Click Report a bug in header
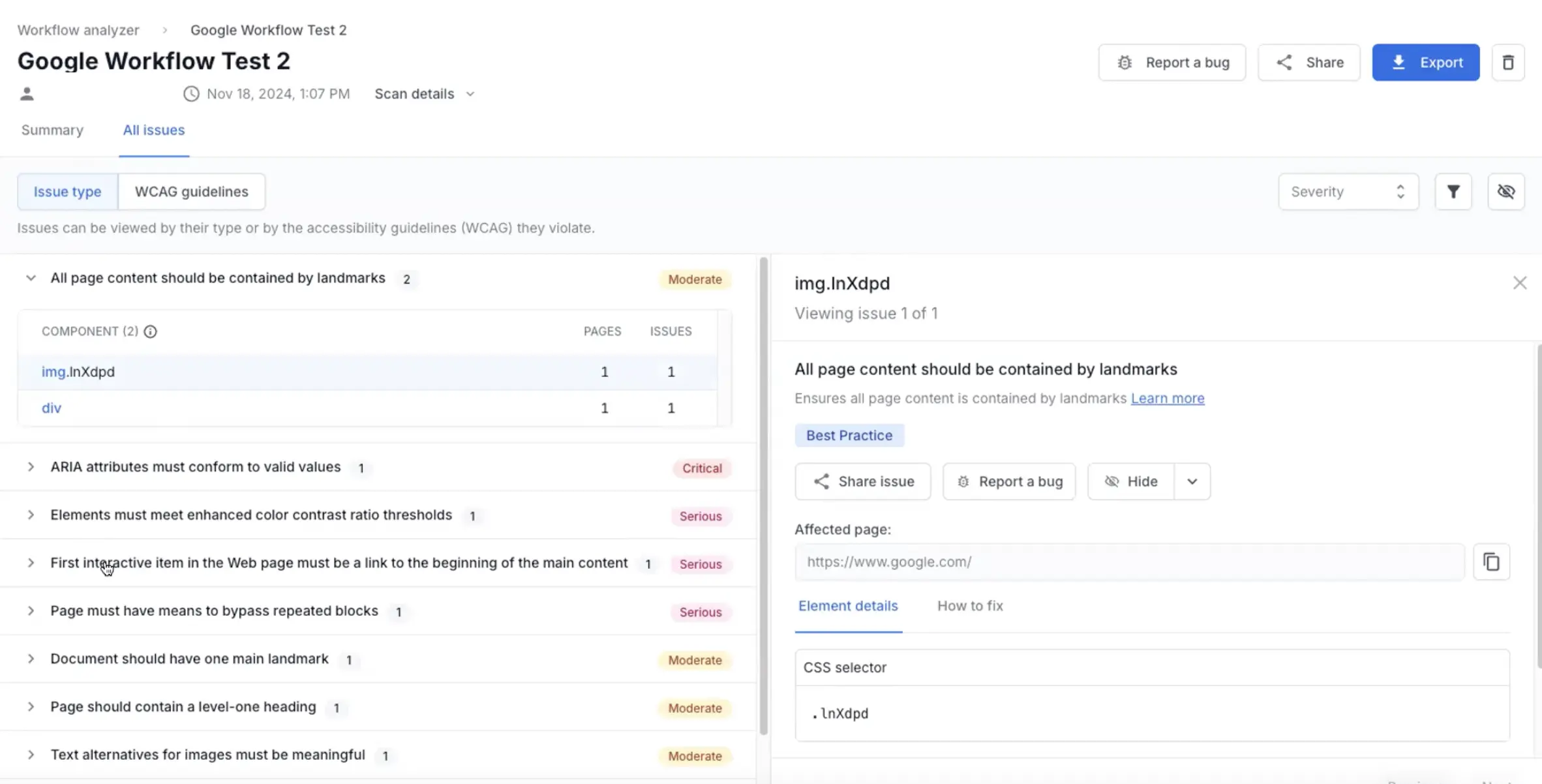This screenshot has height=784, width=1542. pos(1172,63)
